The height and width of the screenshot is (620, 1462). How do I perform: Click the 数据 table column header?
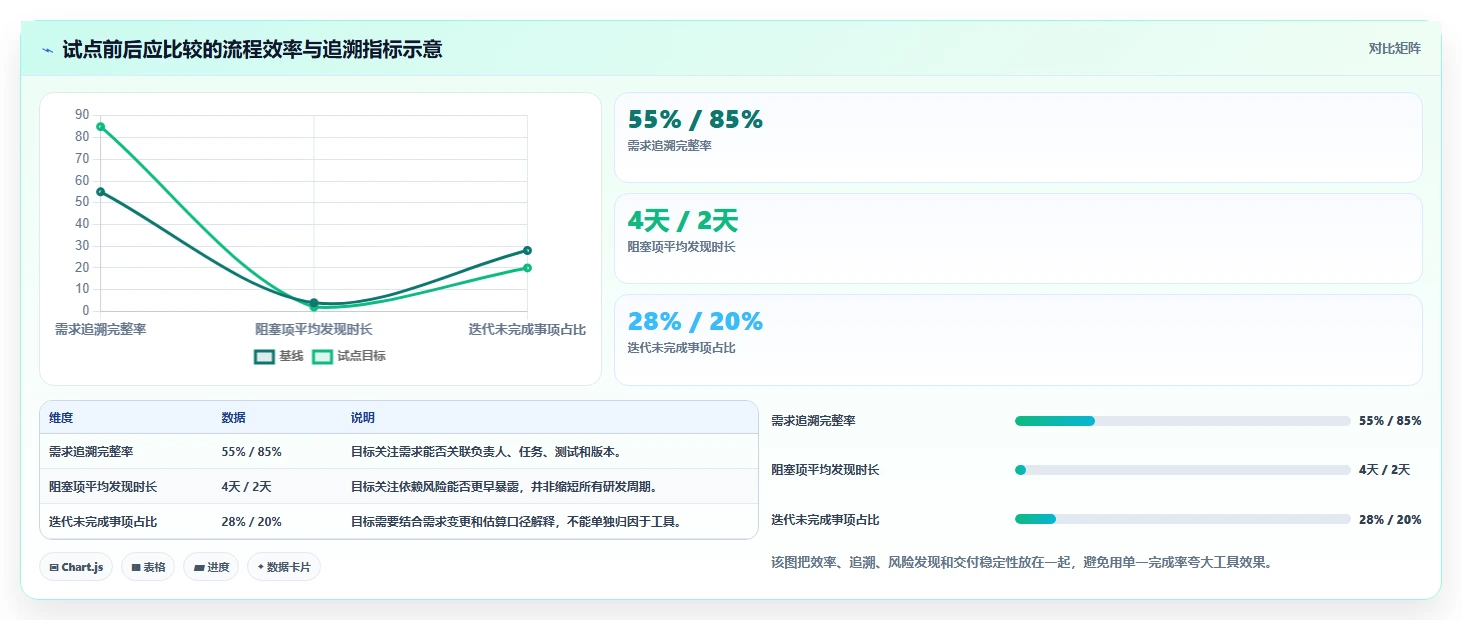pos(233,418)
